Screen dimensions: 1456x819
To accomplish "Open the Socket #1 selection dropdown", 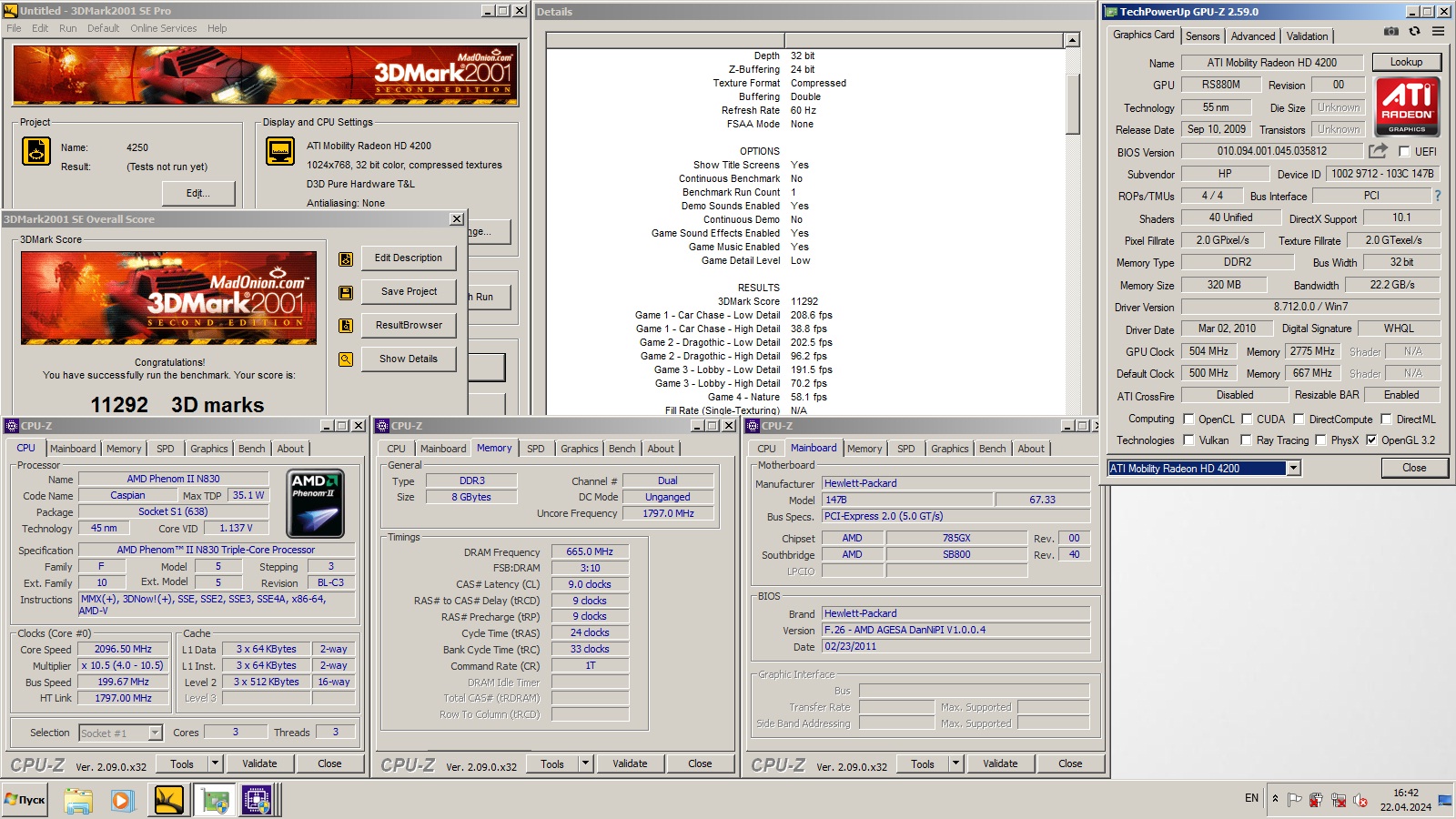I will point(155,733).
